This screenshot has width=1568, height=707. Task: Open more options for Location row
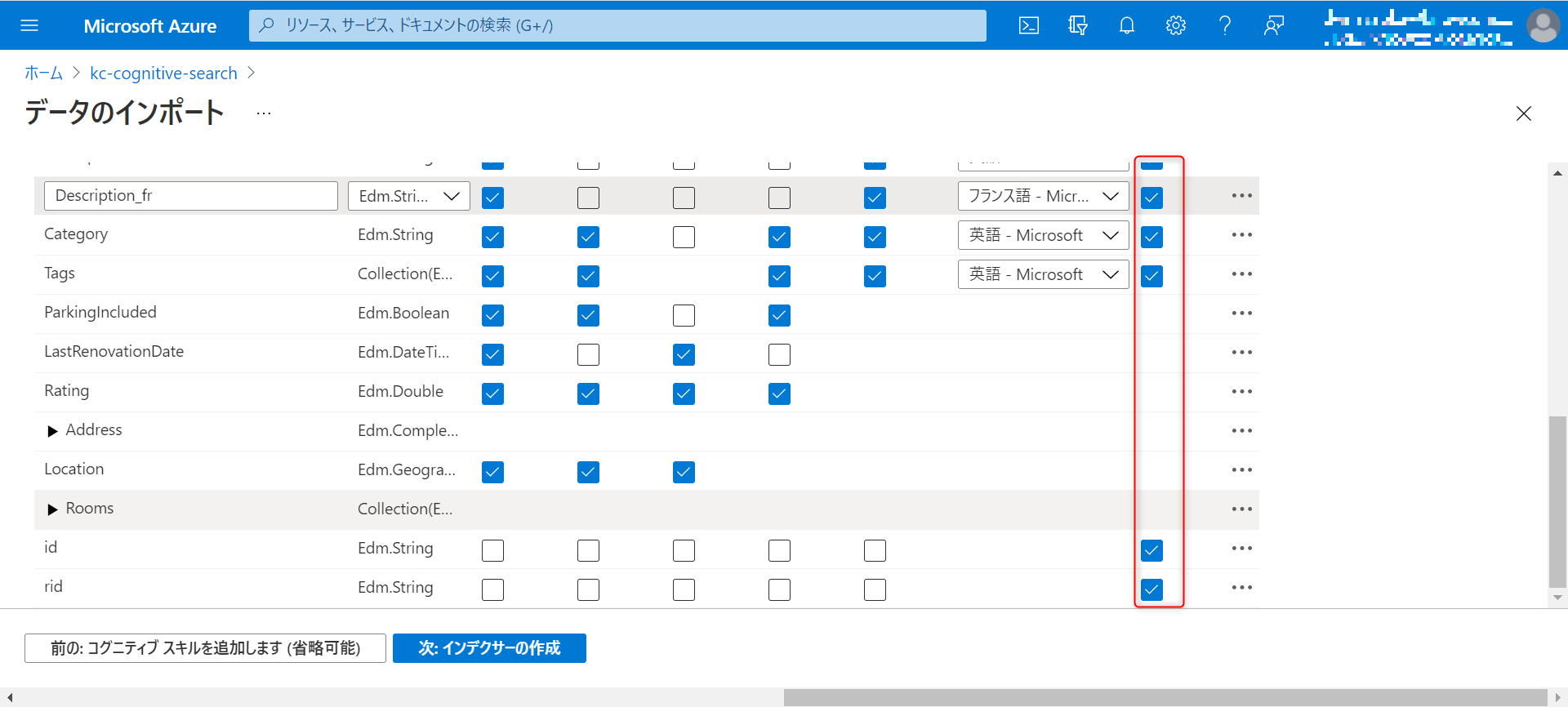1242,470
